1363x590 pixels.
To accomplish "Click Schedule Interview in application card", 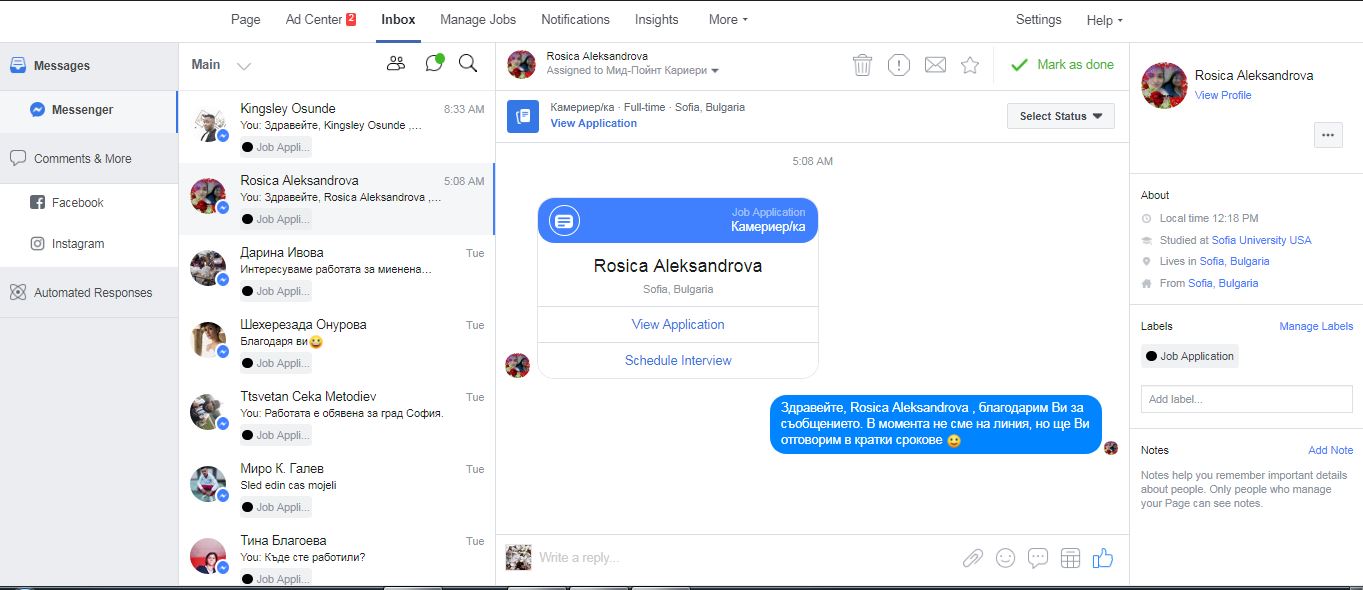I will (x=678, y=360).
